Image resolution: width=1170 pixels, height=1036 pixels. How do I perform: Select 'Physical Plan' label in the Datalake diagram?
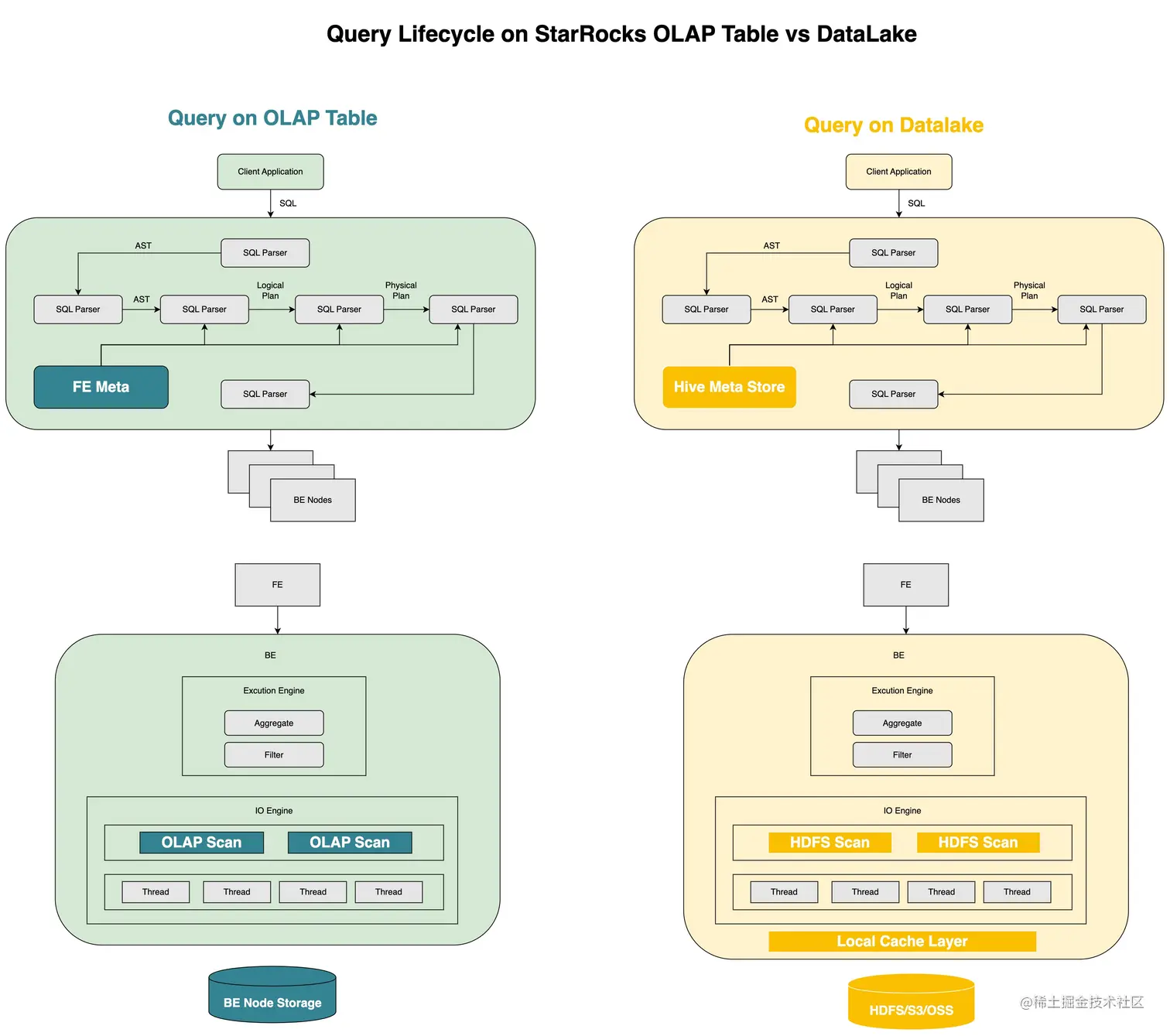(x=1029, y=291)
